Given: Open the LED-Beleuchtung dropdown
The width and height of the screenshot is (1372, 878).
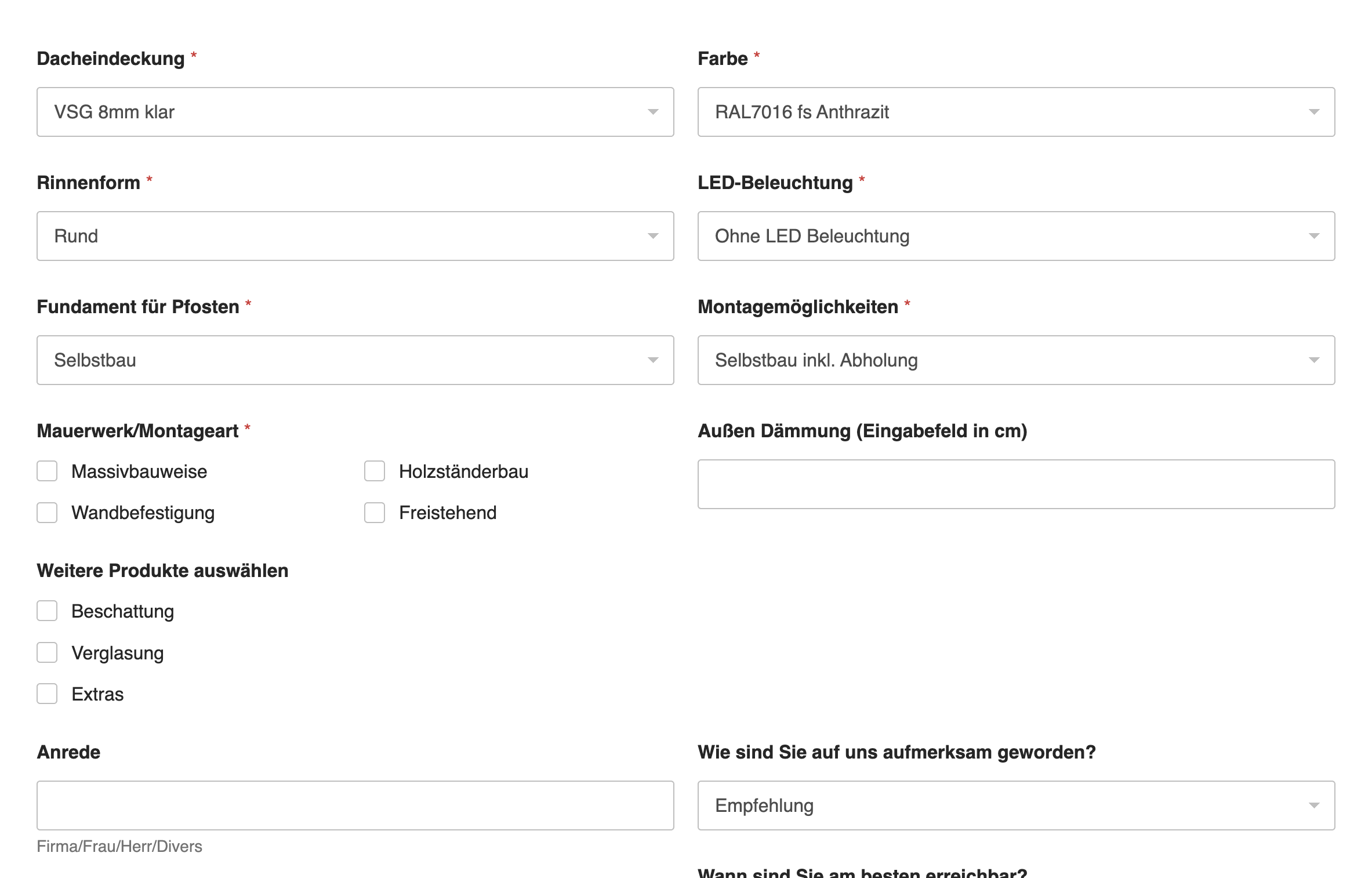Looking at the screenshot, I should point(1015,235).
